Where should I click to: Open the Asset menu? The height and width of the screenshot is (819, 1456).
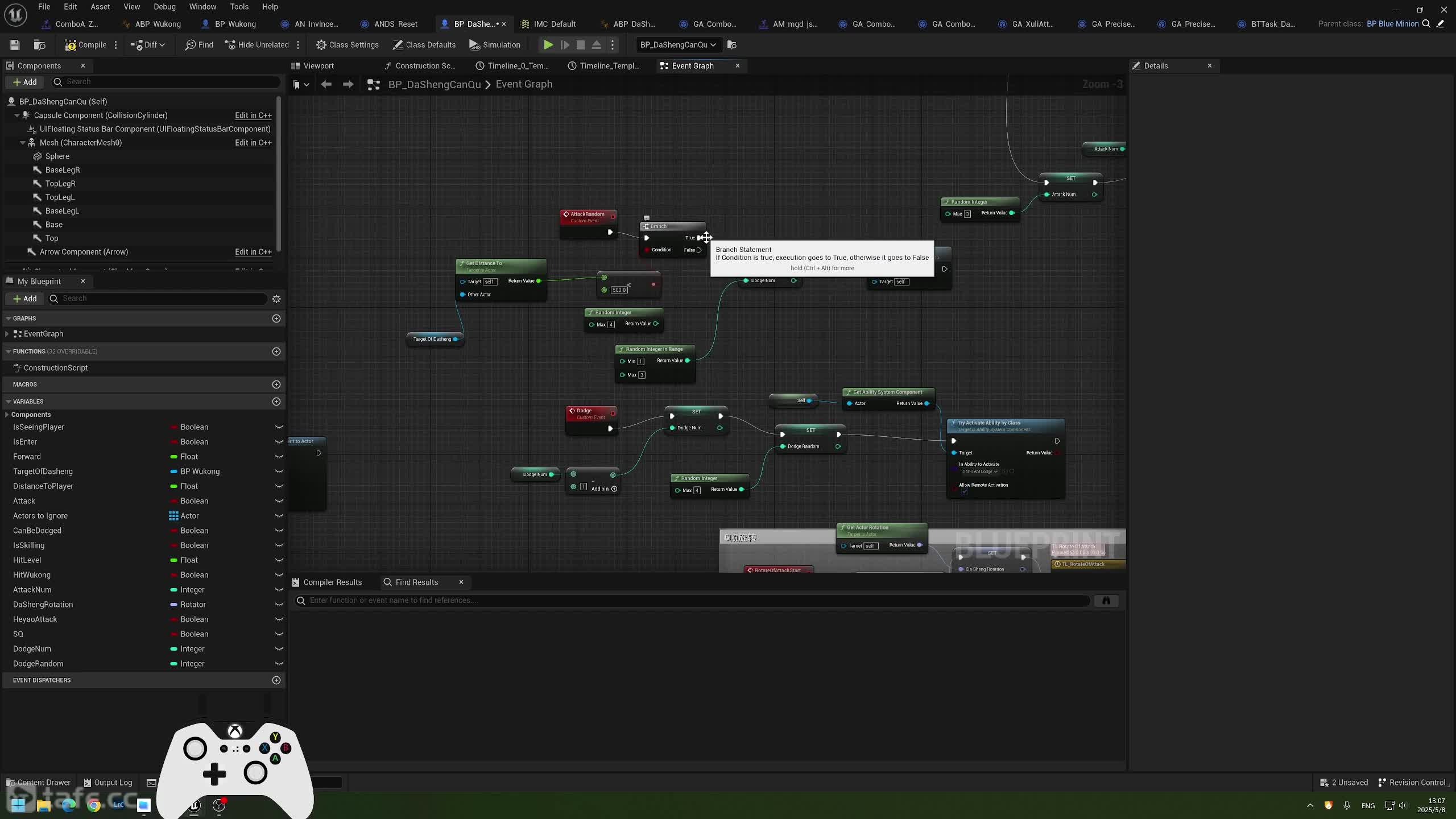pyautogui.click(x=100, y=7)
